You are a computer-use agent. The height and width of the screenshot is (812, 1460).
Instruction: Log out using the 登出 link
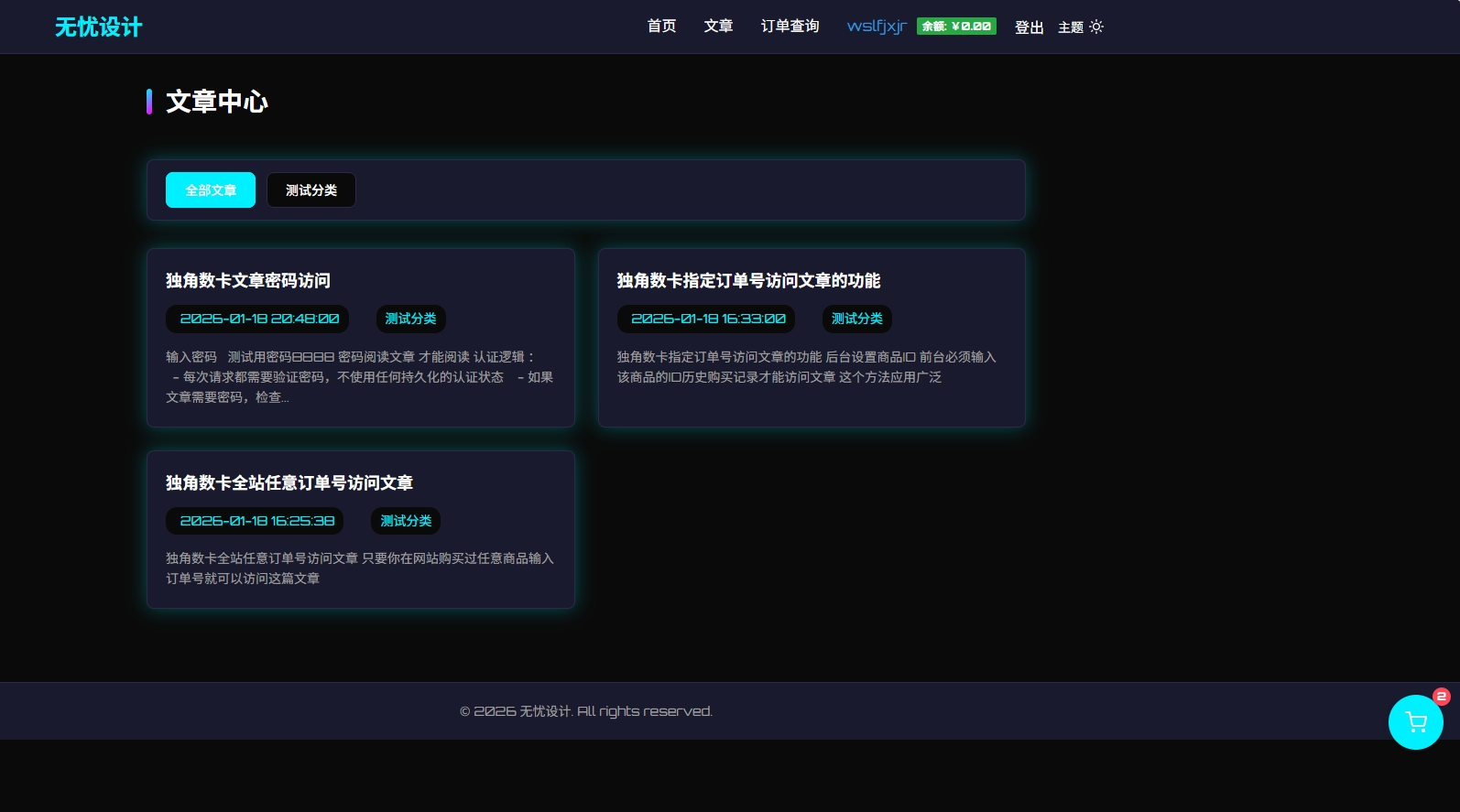coord(1029,27)
